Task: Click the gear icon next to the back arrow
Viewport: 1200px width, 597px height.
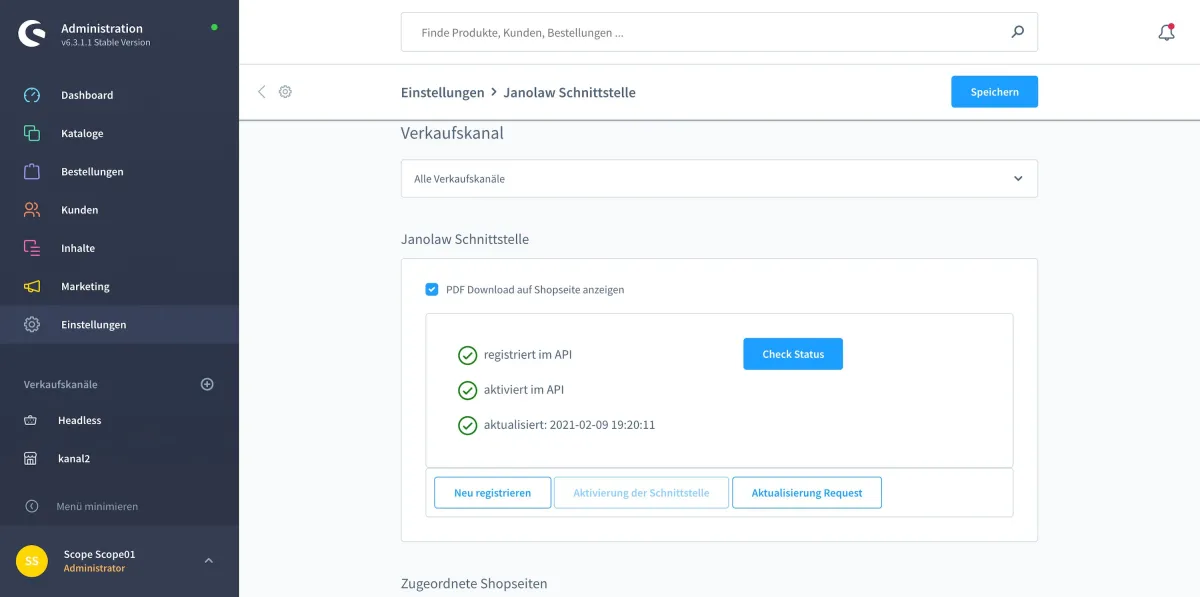Action: (x=285, y=91)
